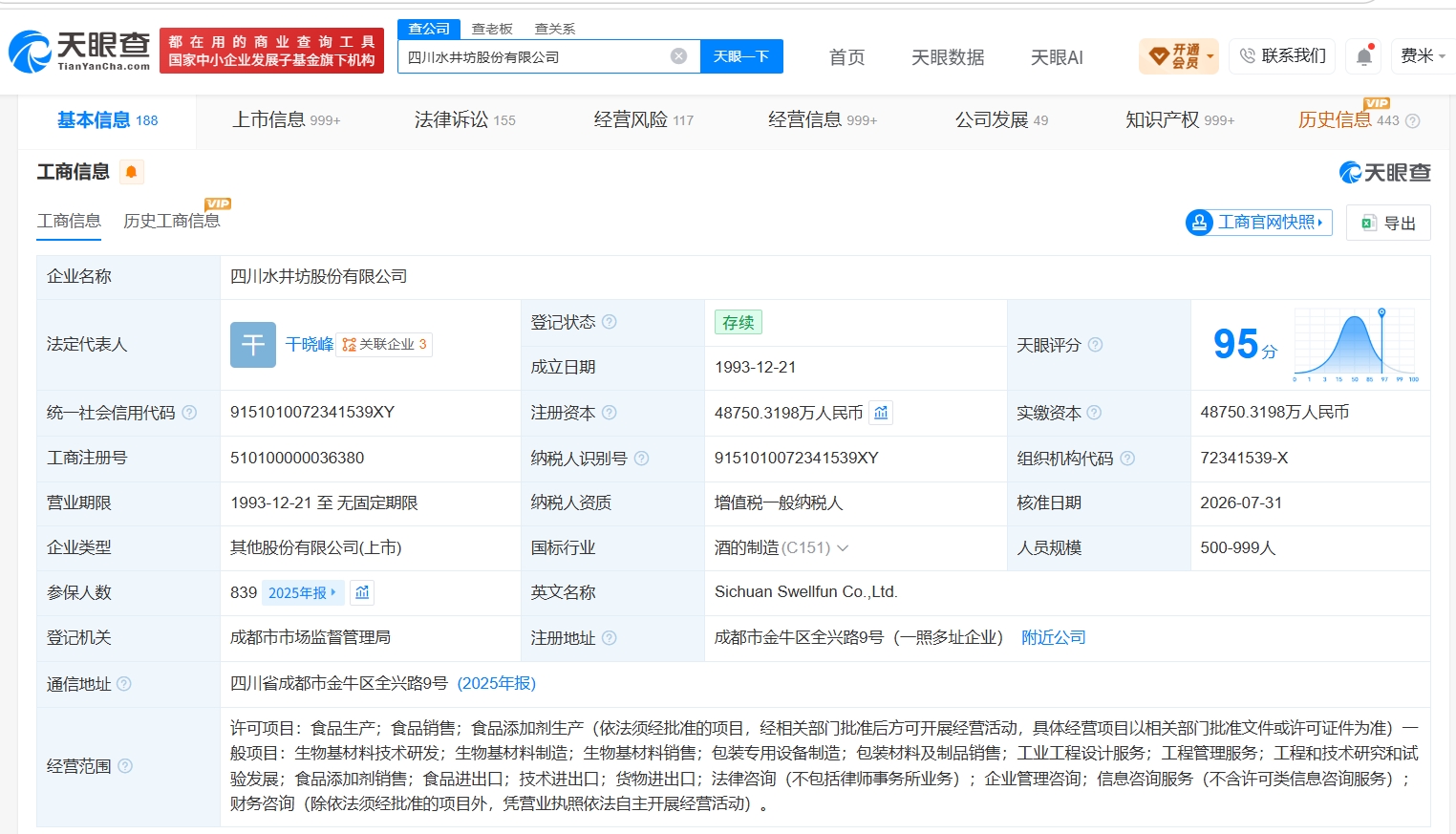
Task: Show insured headcount chart icon
Action: coord(362,593)
